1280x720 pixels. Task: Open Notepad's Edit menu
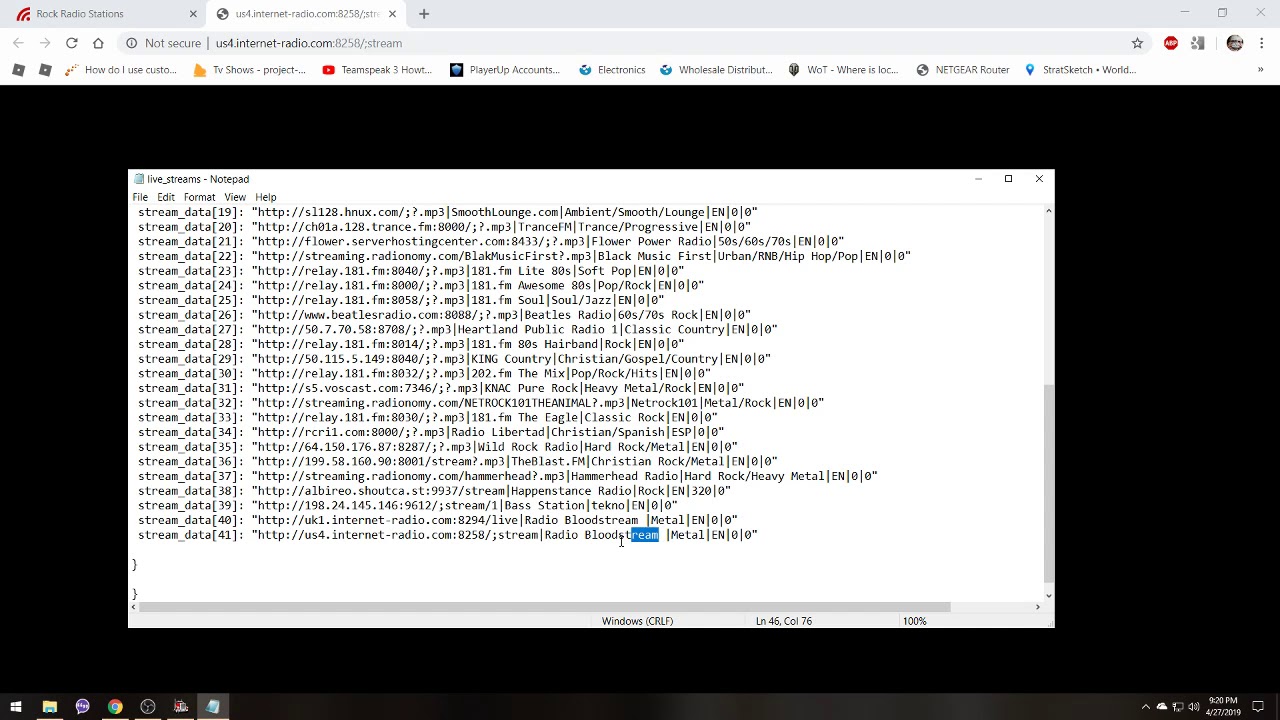coord(166,197)
